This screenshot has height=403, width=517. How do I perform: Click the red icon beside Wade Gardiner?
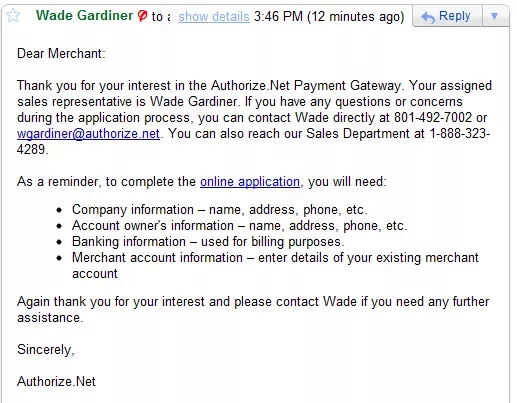(x=142, y=16)
